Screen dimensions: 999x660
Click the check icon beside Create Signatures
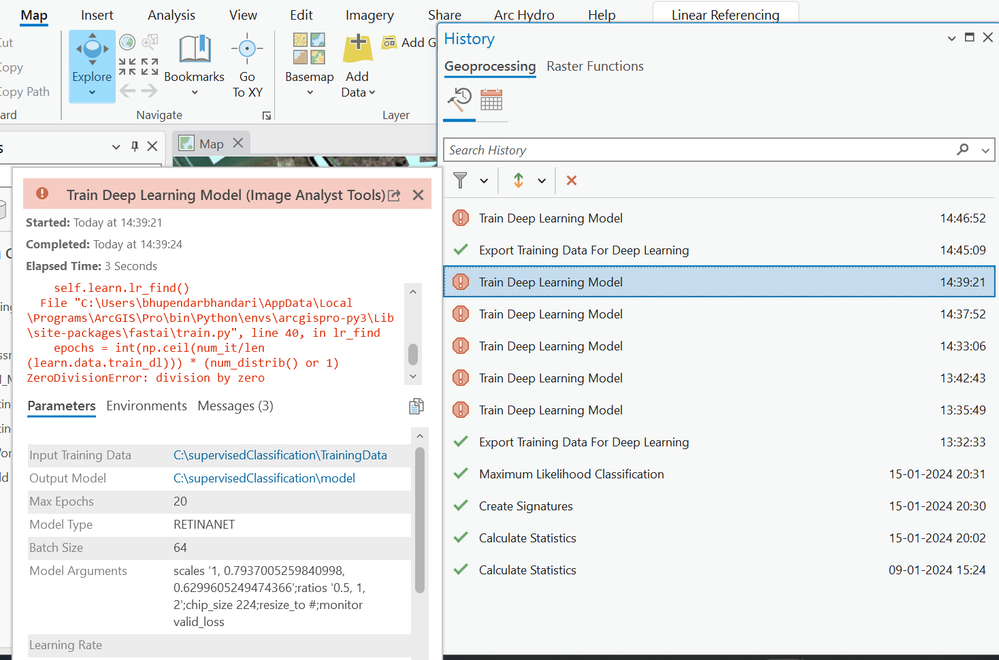(x=461, y=506)
